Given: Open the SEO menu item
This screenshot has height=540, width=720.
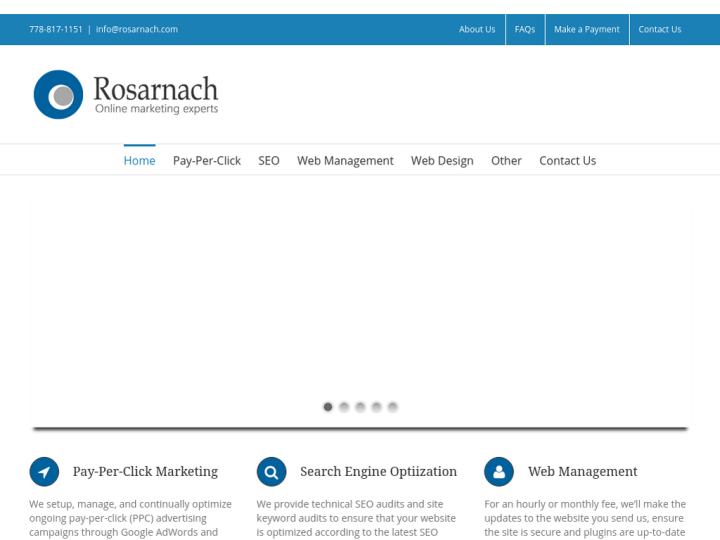Looking at the screenshot, I should pyautogui.click(x=269, y=160).
